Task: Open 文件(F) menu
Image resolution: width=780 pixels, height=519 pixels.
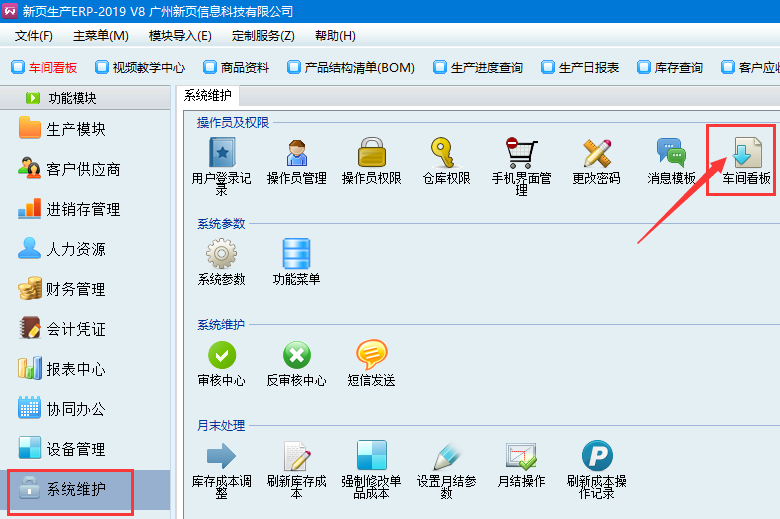Action: 33,36
